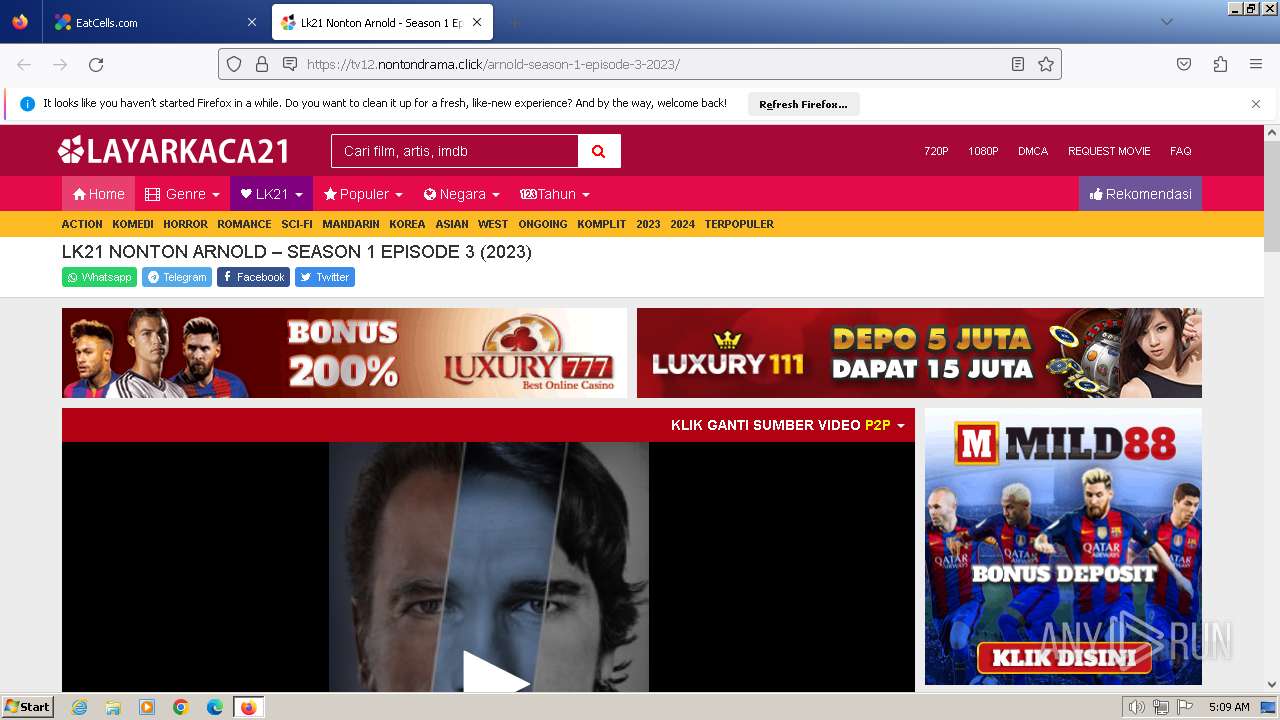This screenshot has width=1280, height=720.
Task: Open the KOMEDI category
Action: click(x=133, y=224)
